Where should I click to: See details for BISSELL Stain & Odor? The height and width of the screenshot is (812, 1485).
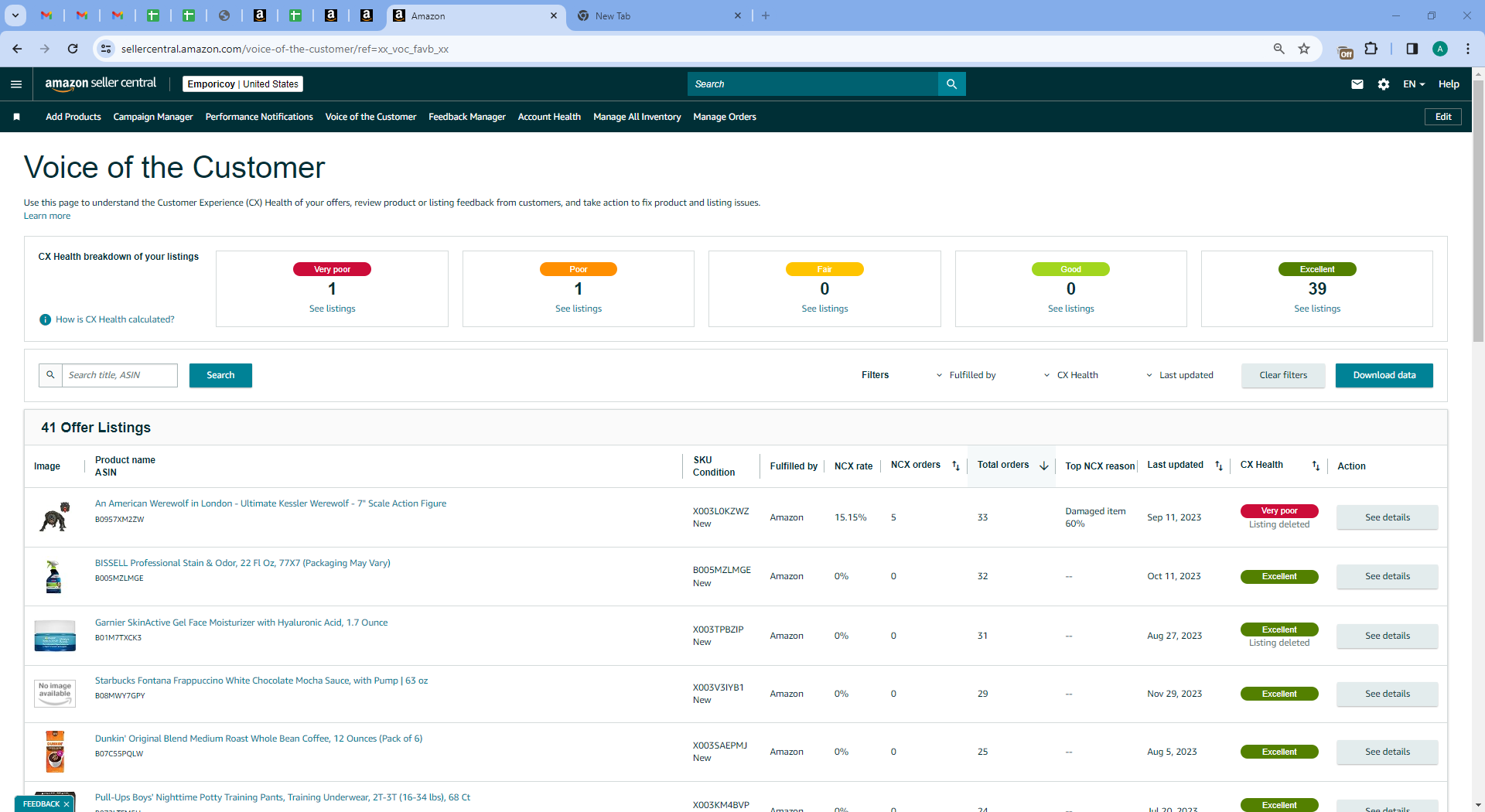1388,576
